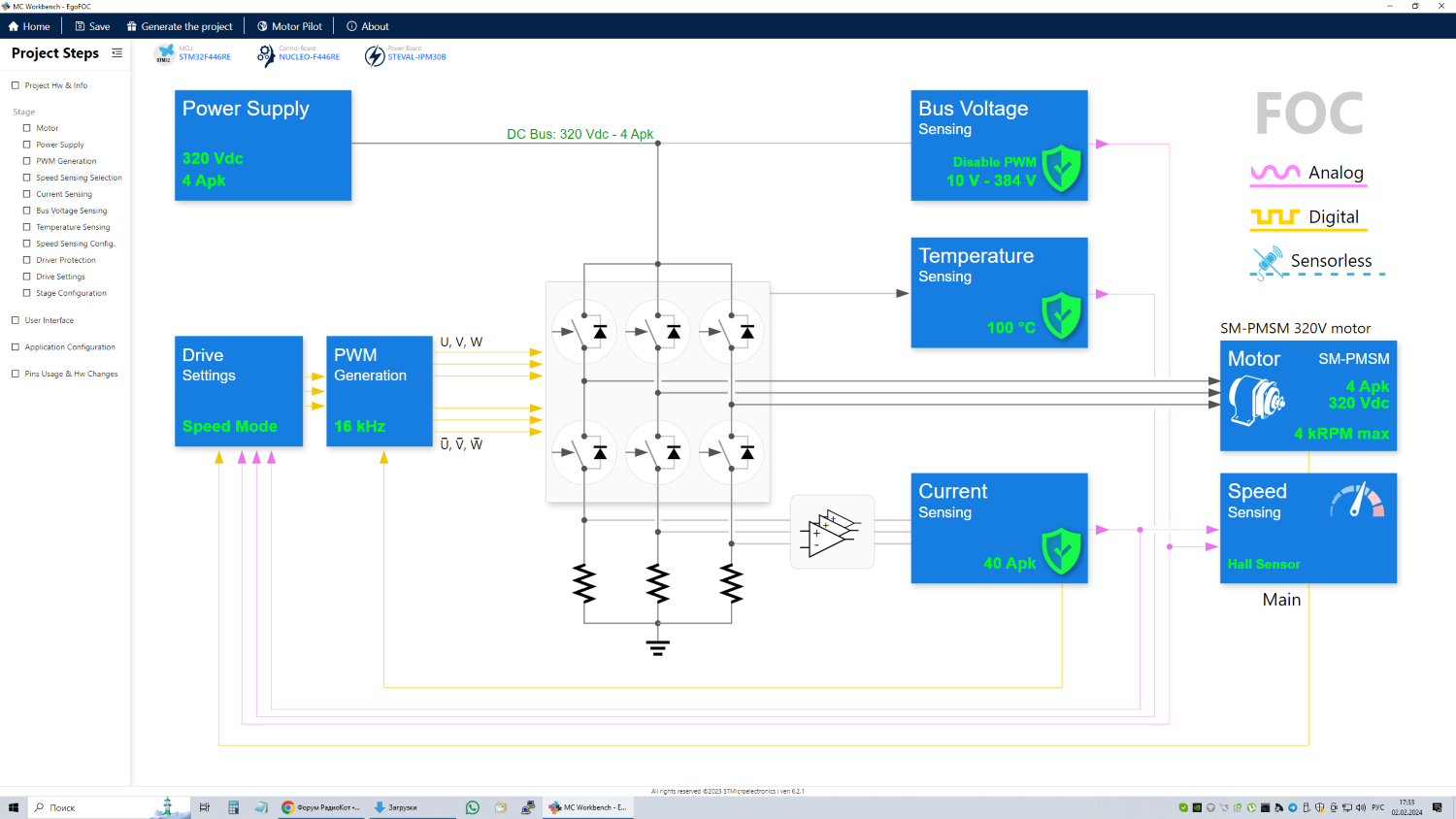Screen dimensions: 1456x819
Task: Select the ground symbol below the shunt resistors
Action: point(658,646)
